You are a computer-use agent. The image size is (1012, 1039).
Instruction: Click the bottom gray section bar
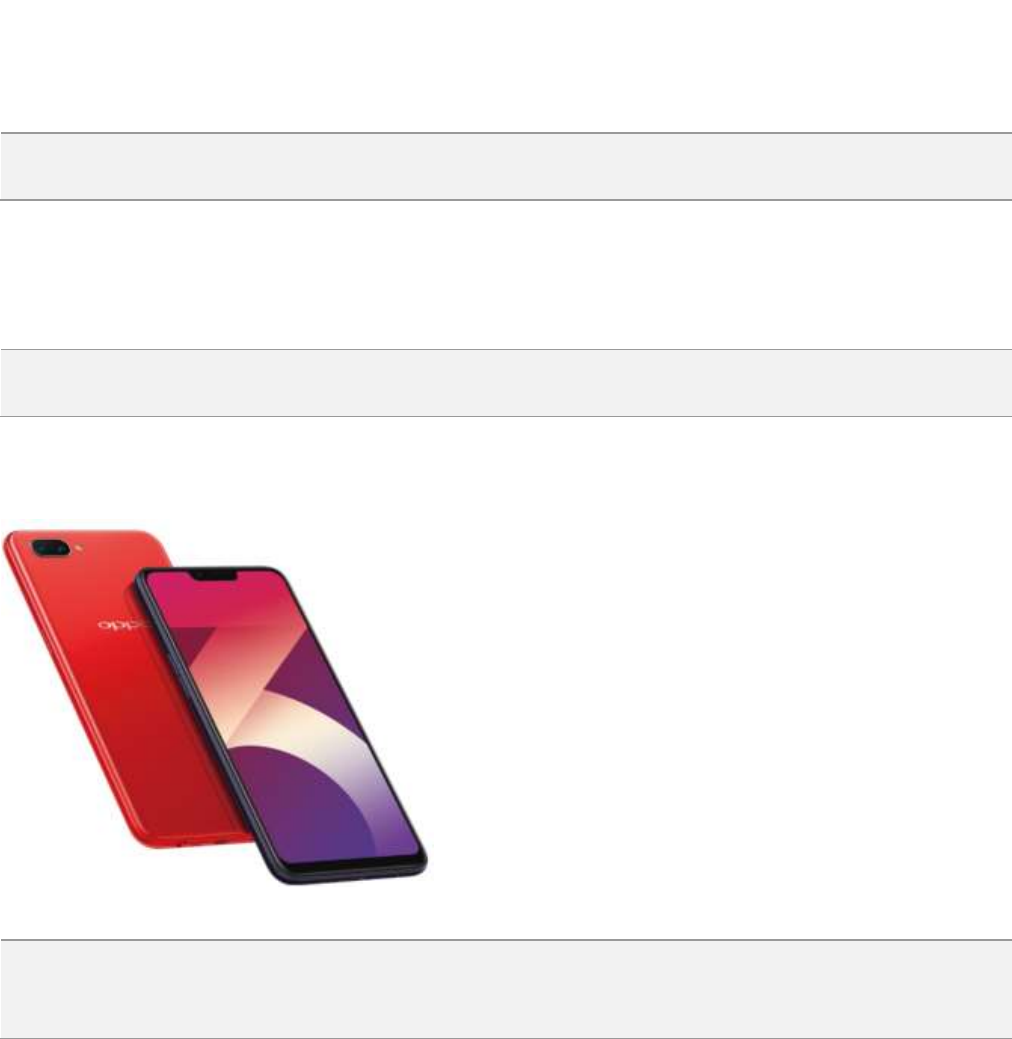(506, 989)
